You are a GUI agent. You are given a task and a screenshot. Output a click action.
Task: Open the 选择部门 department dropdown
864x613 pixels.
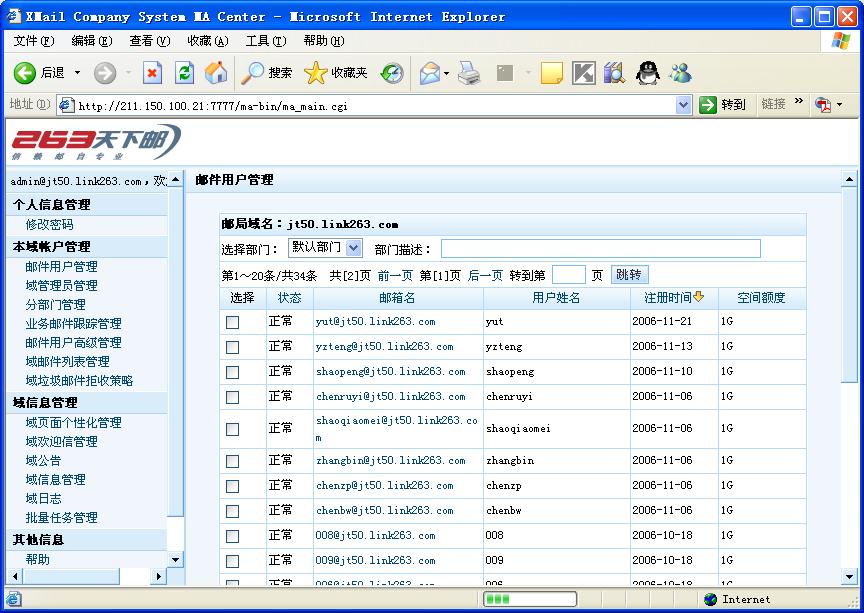tap(325, 248)
